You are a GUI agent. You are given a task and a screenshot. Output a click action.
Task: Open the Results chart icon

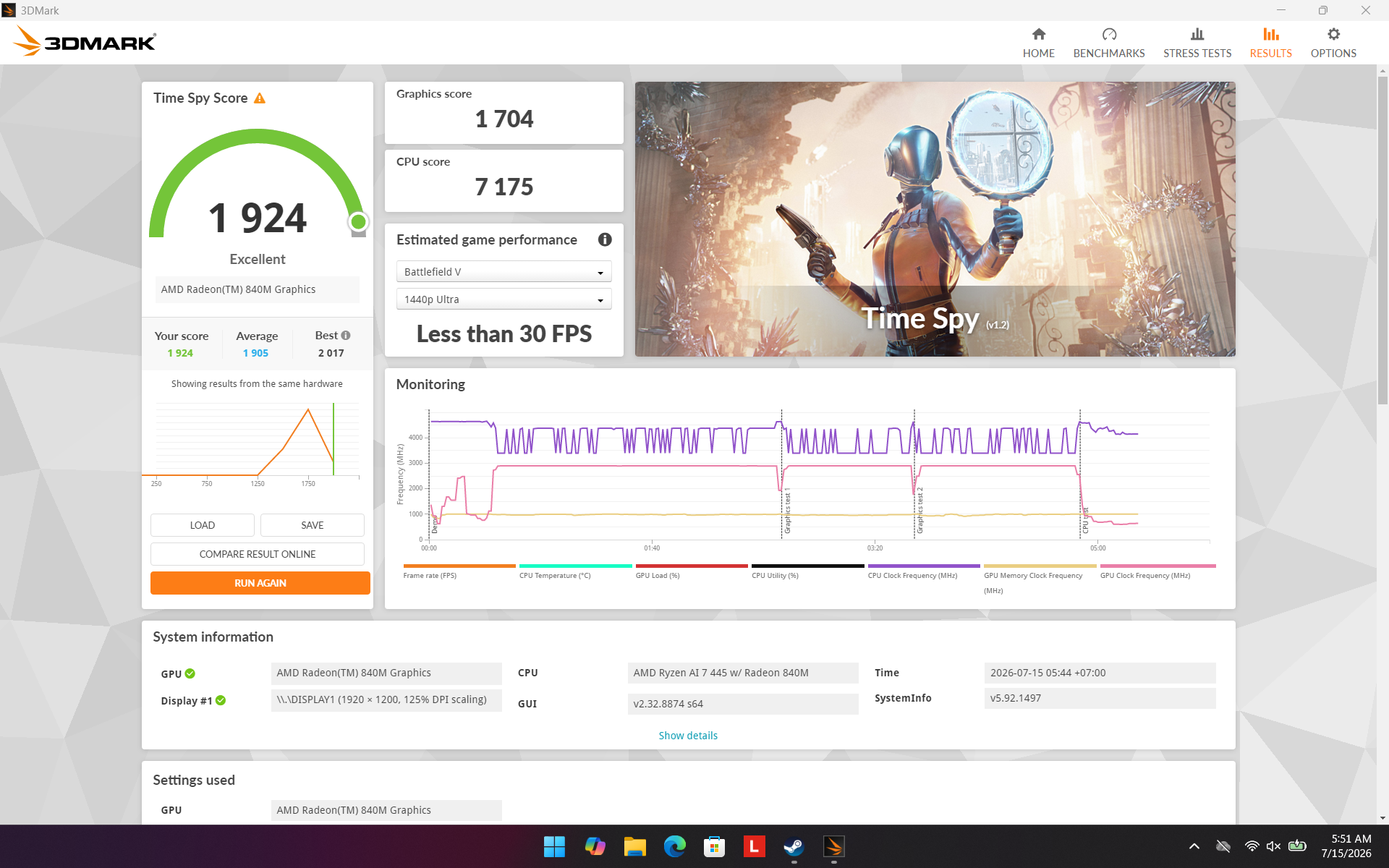tap(1271, 34)
